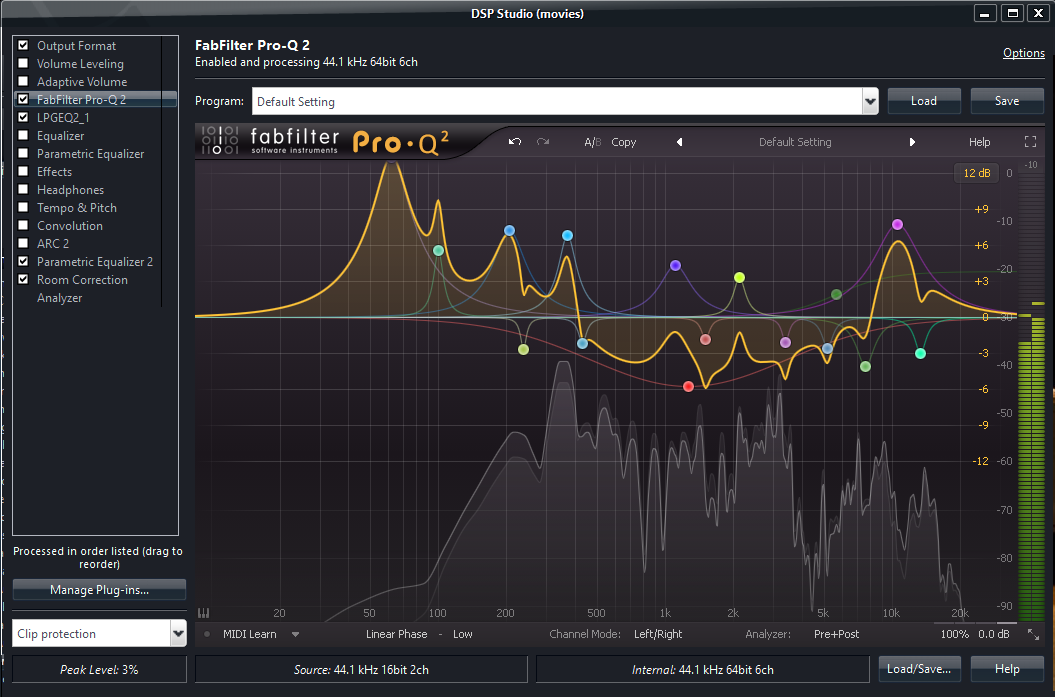Select Parametric Equalizer 2 list entry

[x=95, y=262]
